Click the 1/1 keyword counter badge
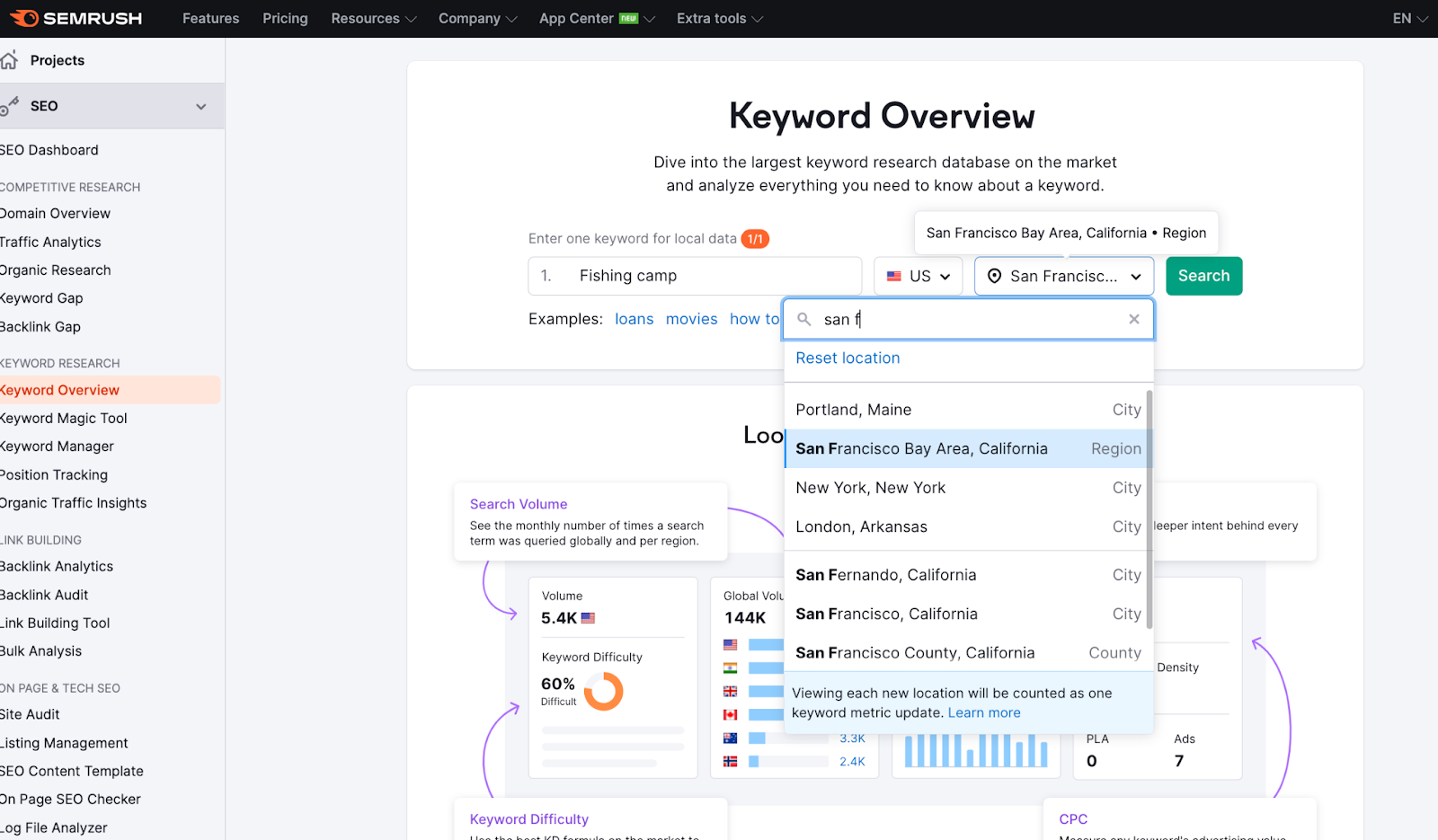The width and height of the screenshot is (1438, 840). (755, 239)
